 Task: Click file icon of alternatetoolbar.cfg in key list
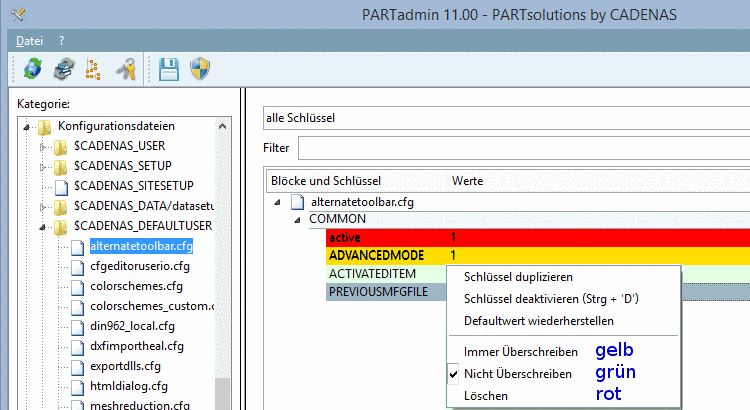tap(297, 202)
